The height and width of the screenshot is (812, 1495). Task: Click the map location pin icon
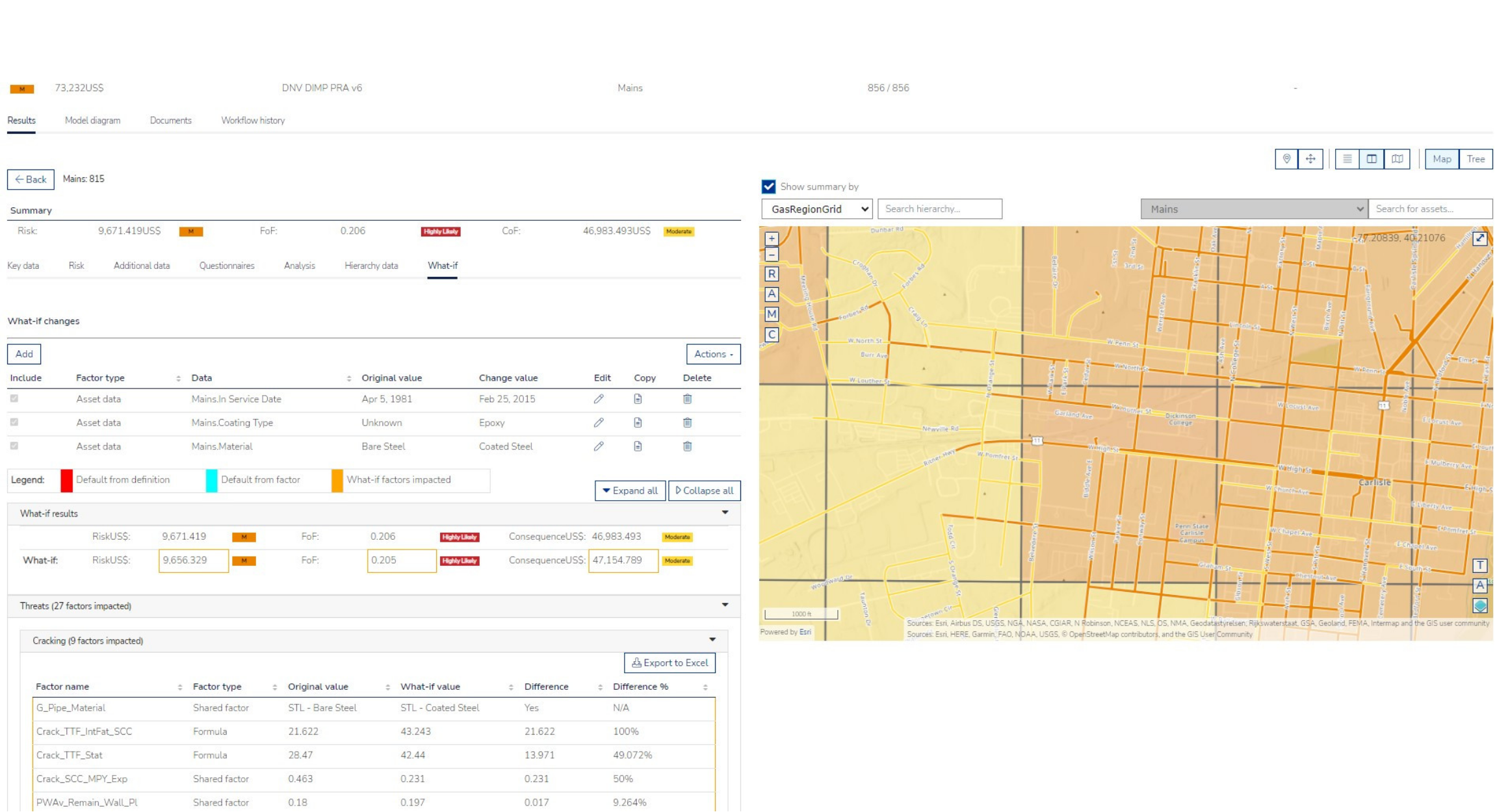pos(1286,159)
